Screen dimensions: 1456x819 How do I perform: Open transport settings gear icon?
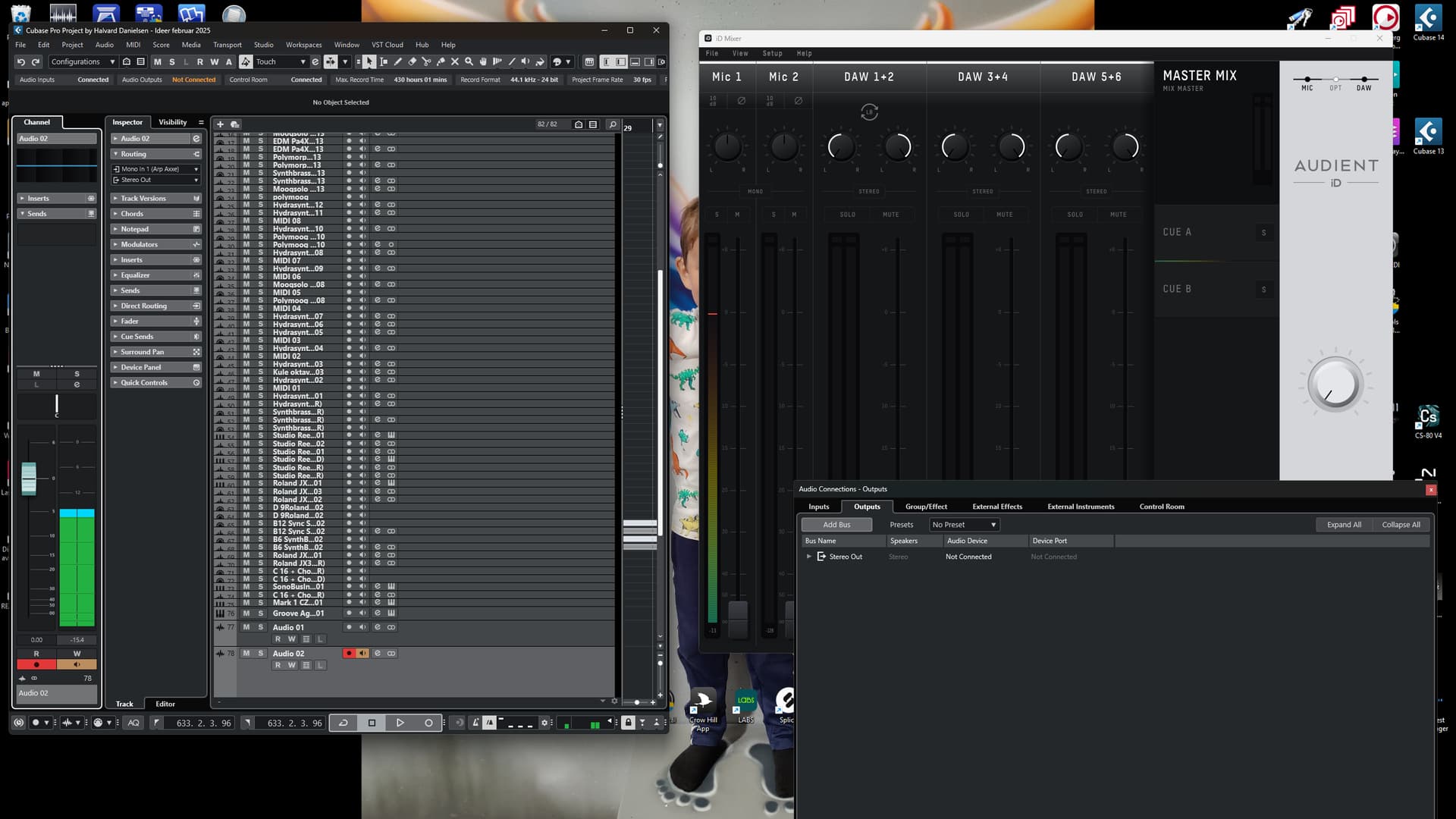tap(544, 723)
